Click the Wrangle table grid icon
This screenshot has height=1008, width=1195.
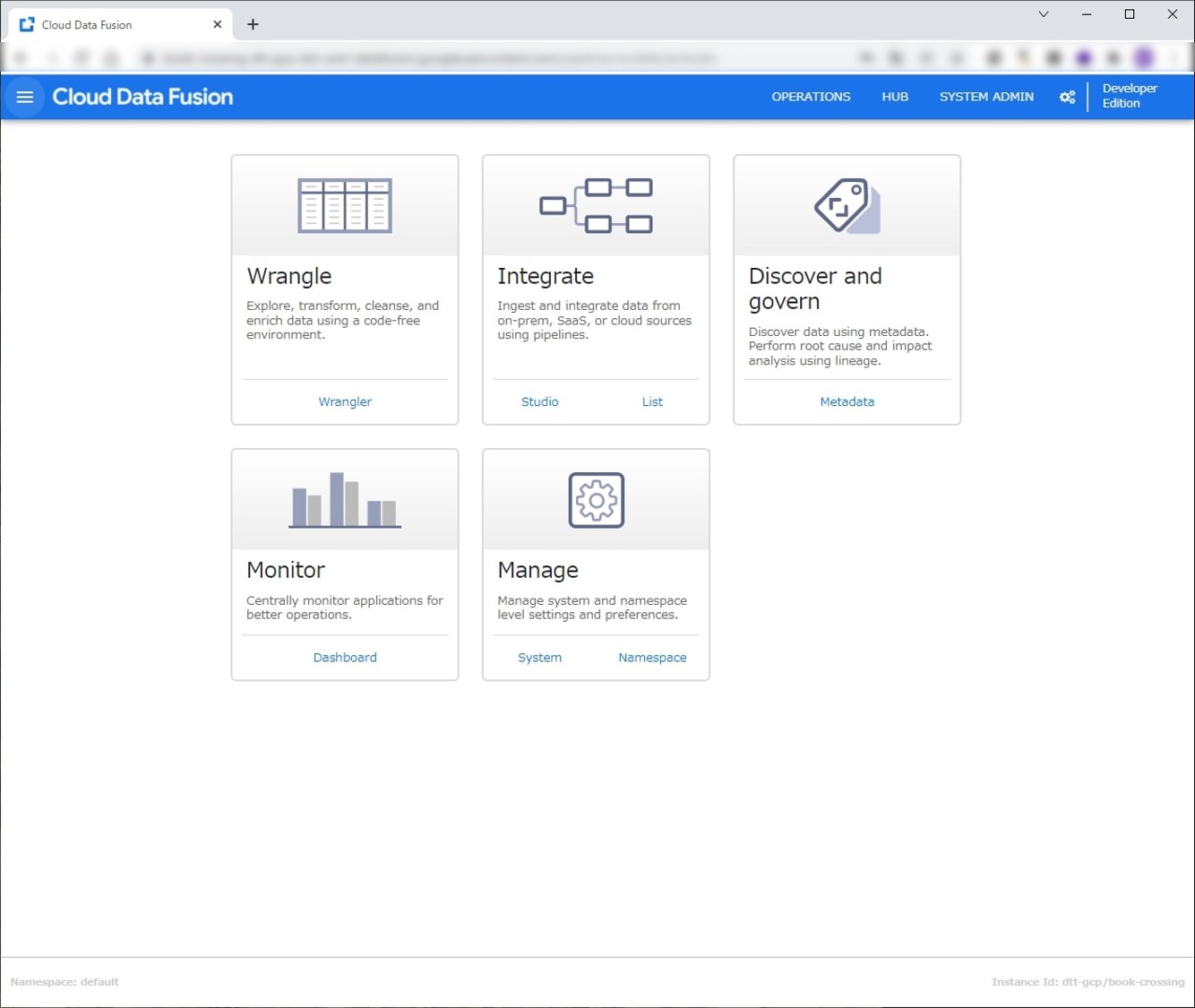[x=345, y=205]
